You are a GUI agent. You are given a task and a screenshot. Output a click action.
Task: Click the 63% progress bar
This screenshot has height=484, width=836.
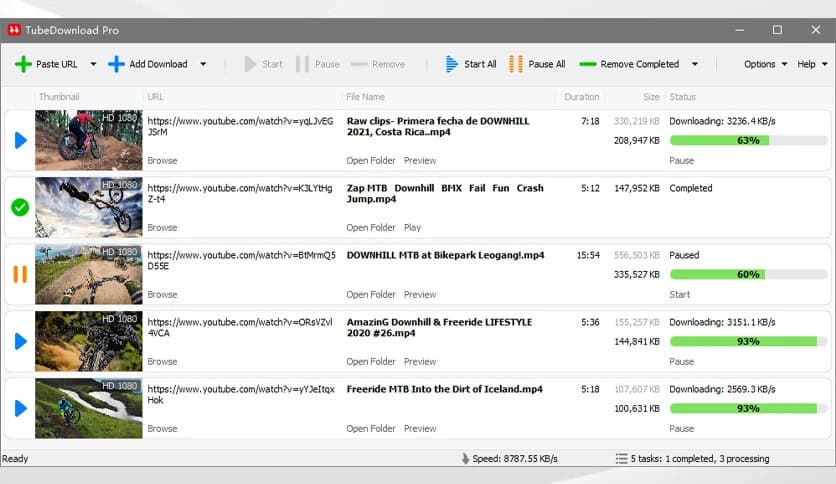pos(748,140)
